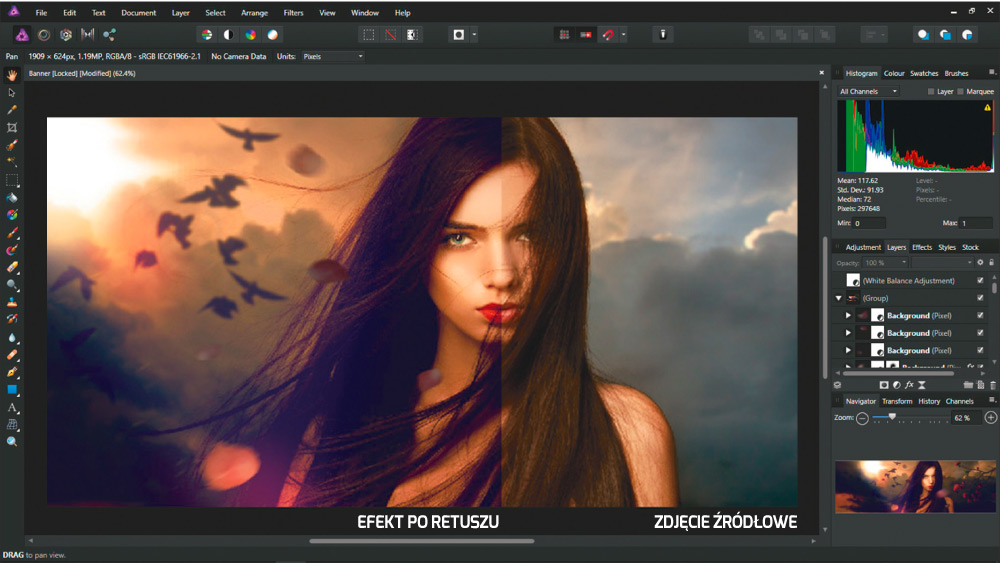Open the Assistant options icon
This screenshot has height=563, width=1000.
pyautogui.click(x=663, y=34)
